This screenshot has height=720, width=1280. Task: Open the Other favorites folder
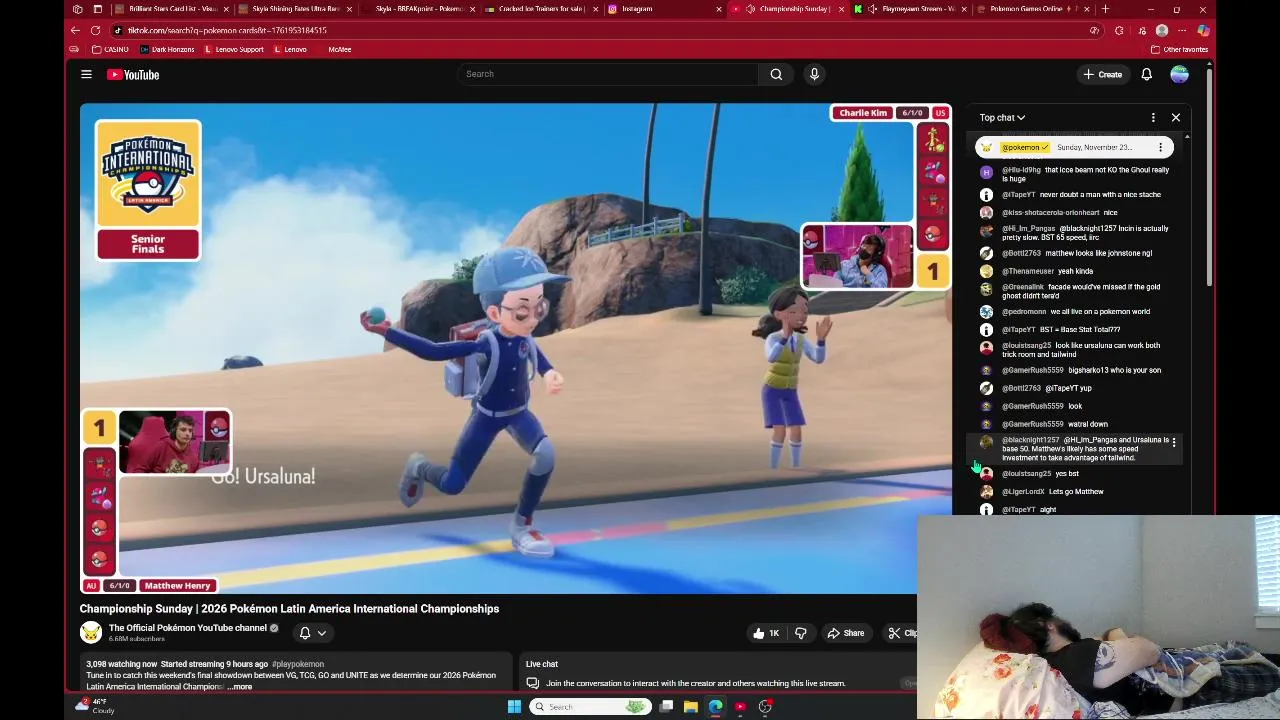(1180, 49)
